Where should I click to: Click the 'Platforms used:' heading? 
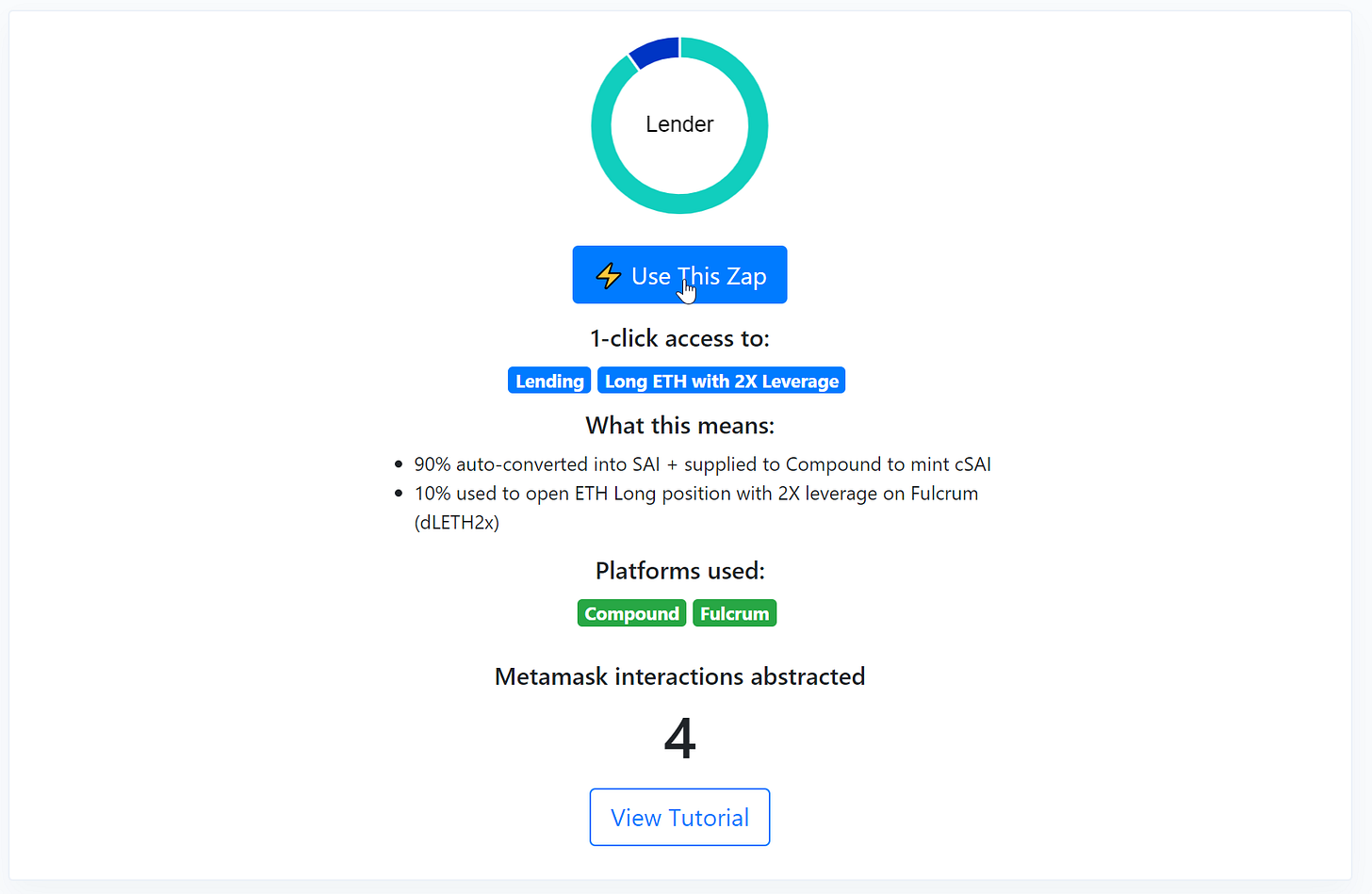(x=679, y=571)
